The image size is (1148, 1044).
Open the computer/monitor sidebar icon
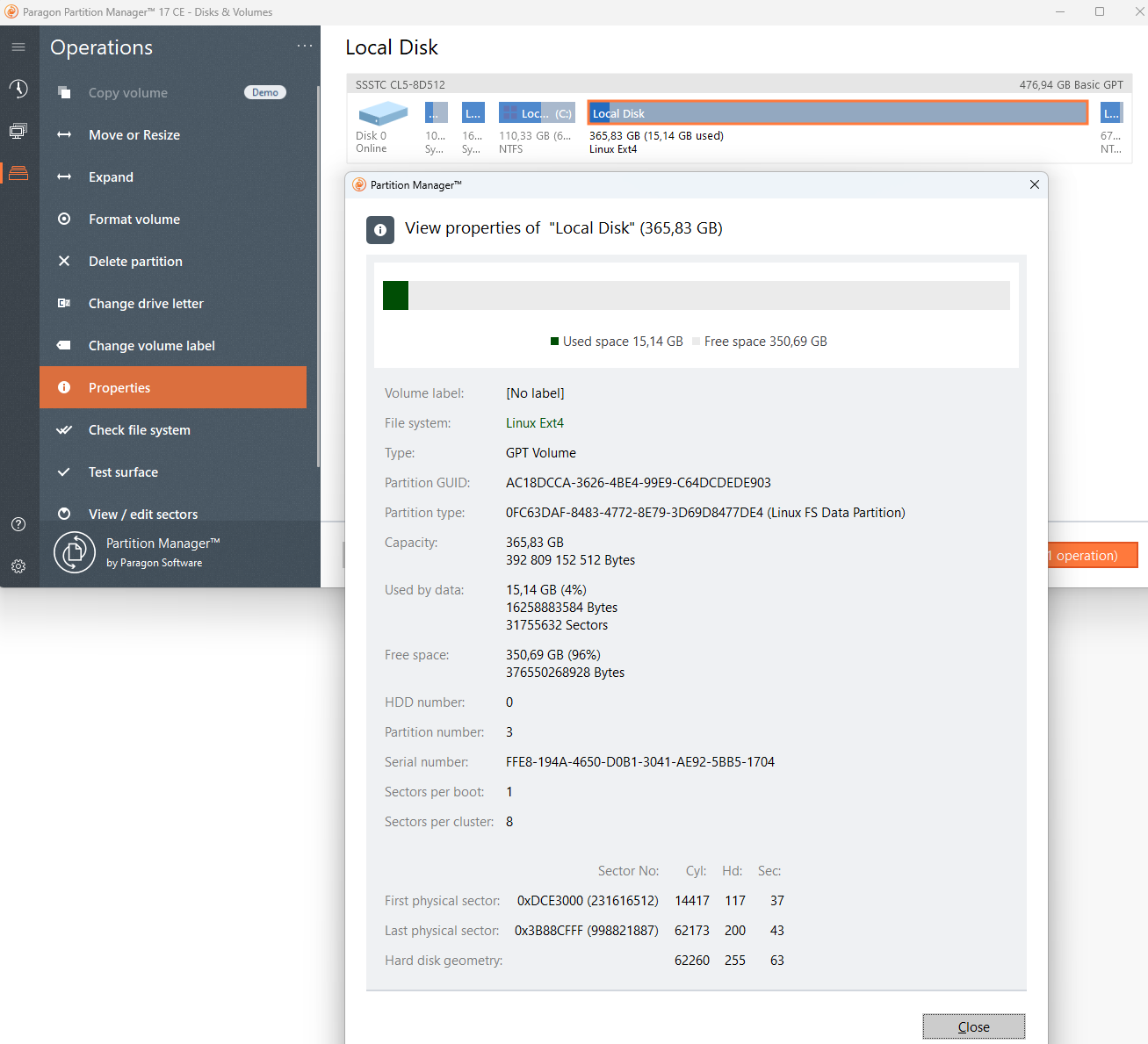coord(18,131)
